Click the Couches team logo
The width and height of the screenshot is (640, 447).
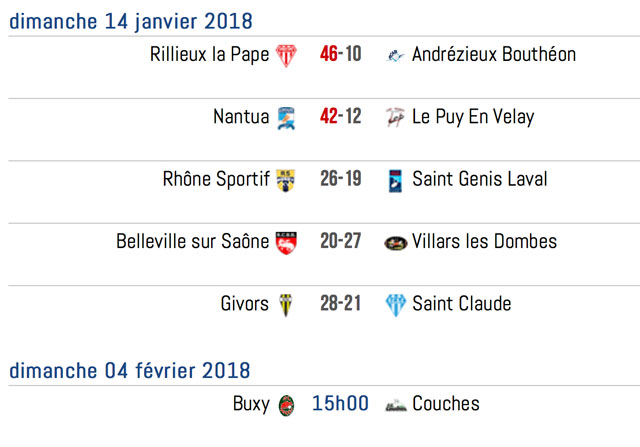click(396, 405)
